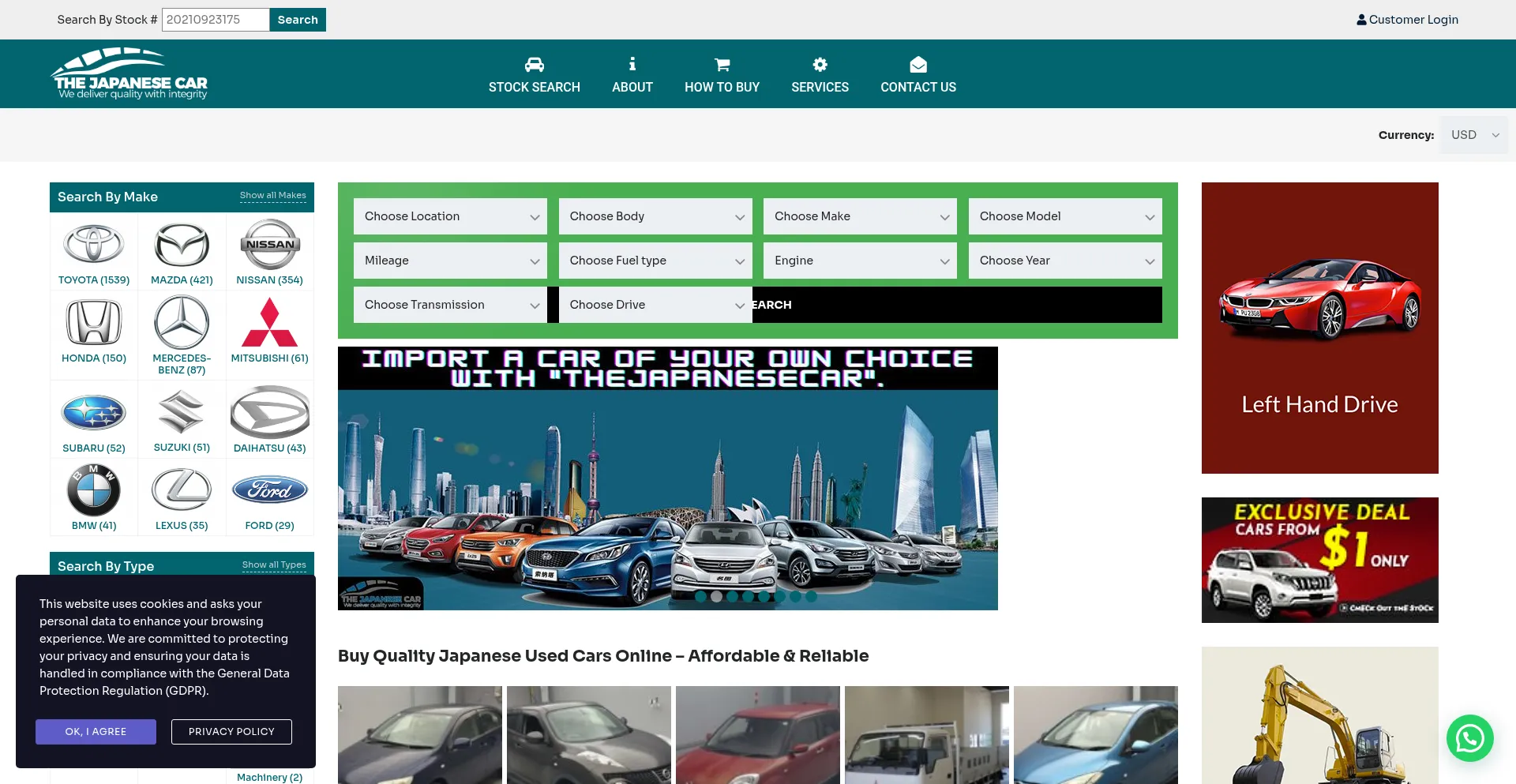Open the Choose Make dropdown
Screen dimensions: 1516x784
860,216
